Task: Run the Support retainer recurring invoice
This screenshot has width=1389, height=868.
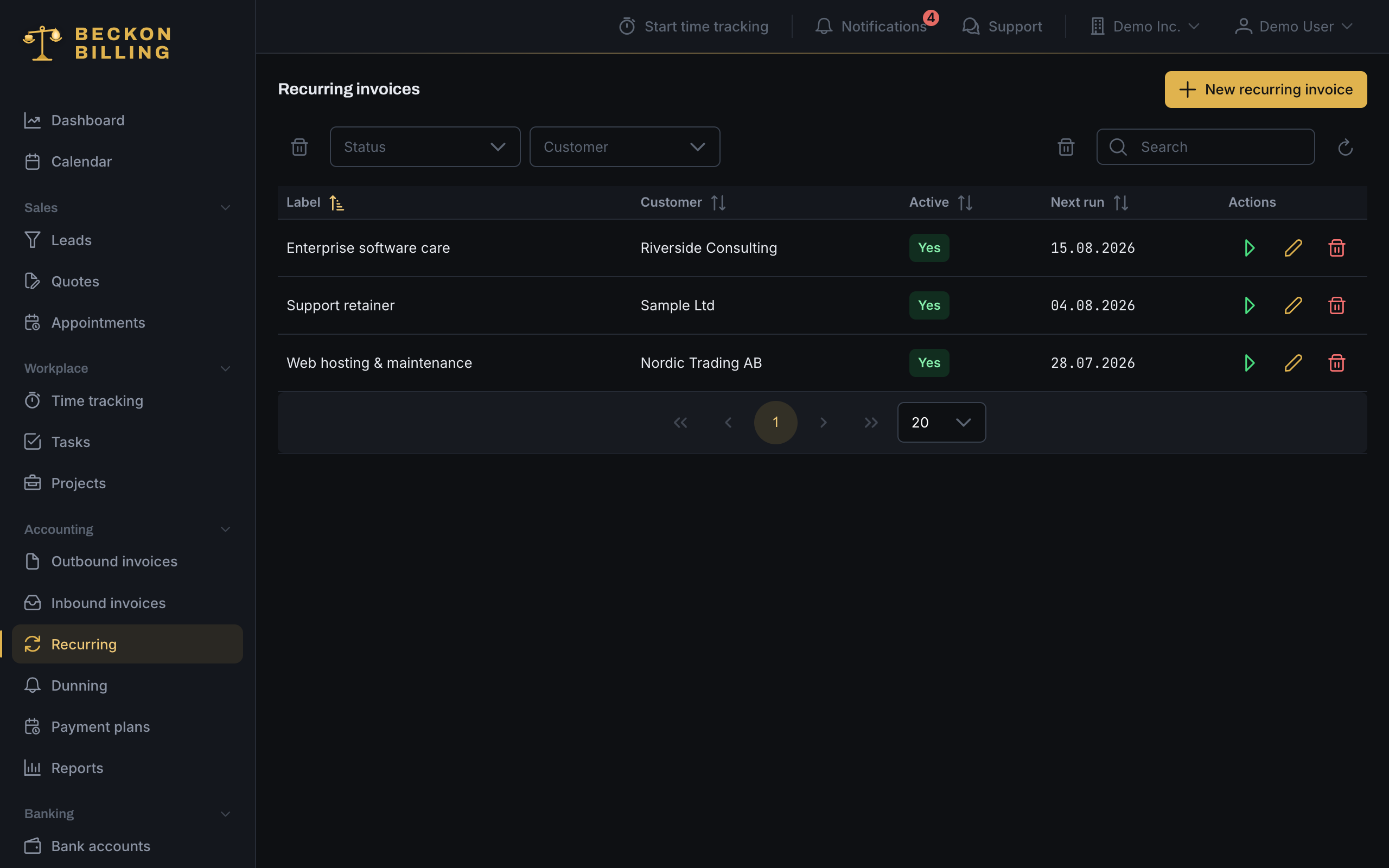Action: [1249, 305]
